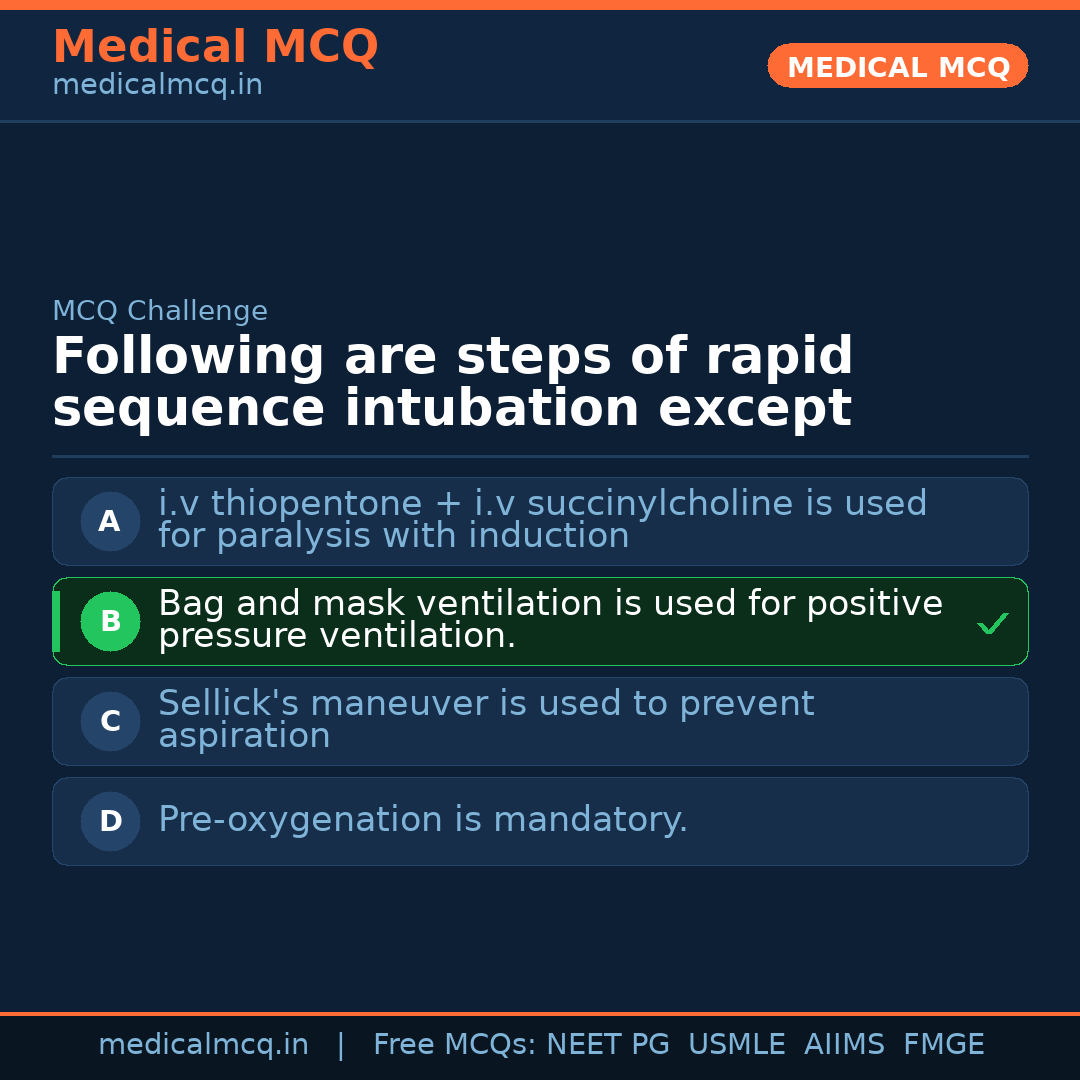Open the medicalmcq.in link under the header title
The height and width of the screenshot is (1080, 1080).
157,86
